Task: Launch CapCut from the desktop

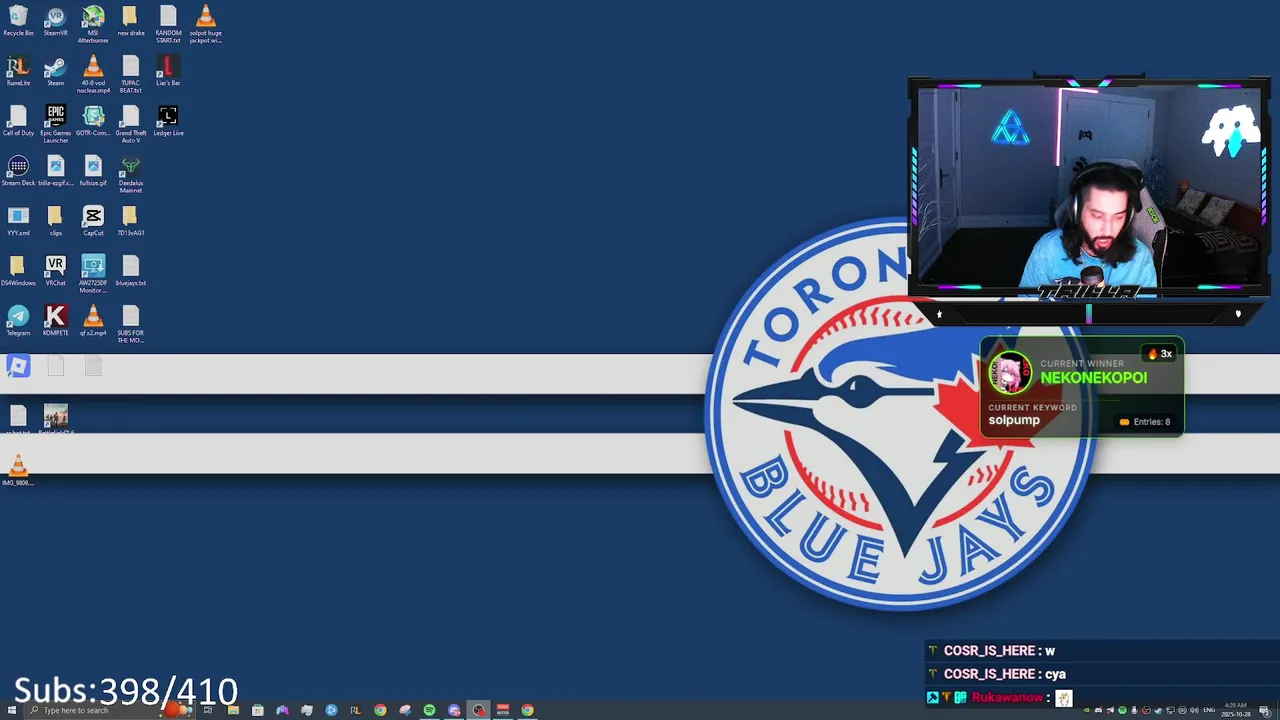Action: tap(93, 221)
